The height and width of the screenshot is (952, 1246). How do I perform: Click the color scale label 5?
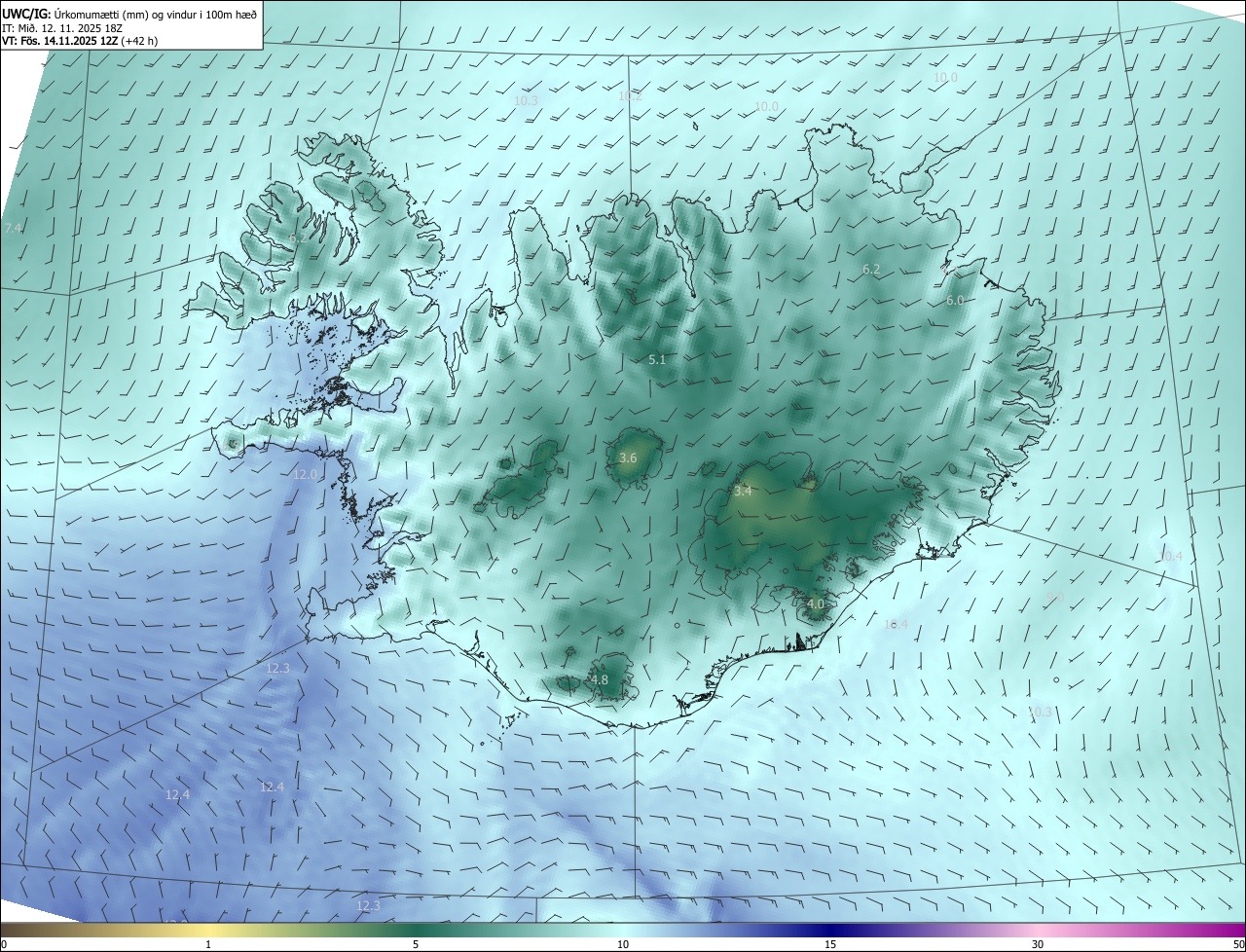(416, 944)
